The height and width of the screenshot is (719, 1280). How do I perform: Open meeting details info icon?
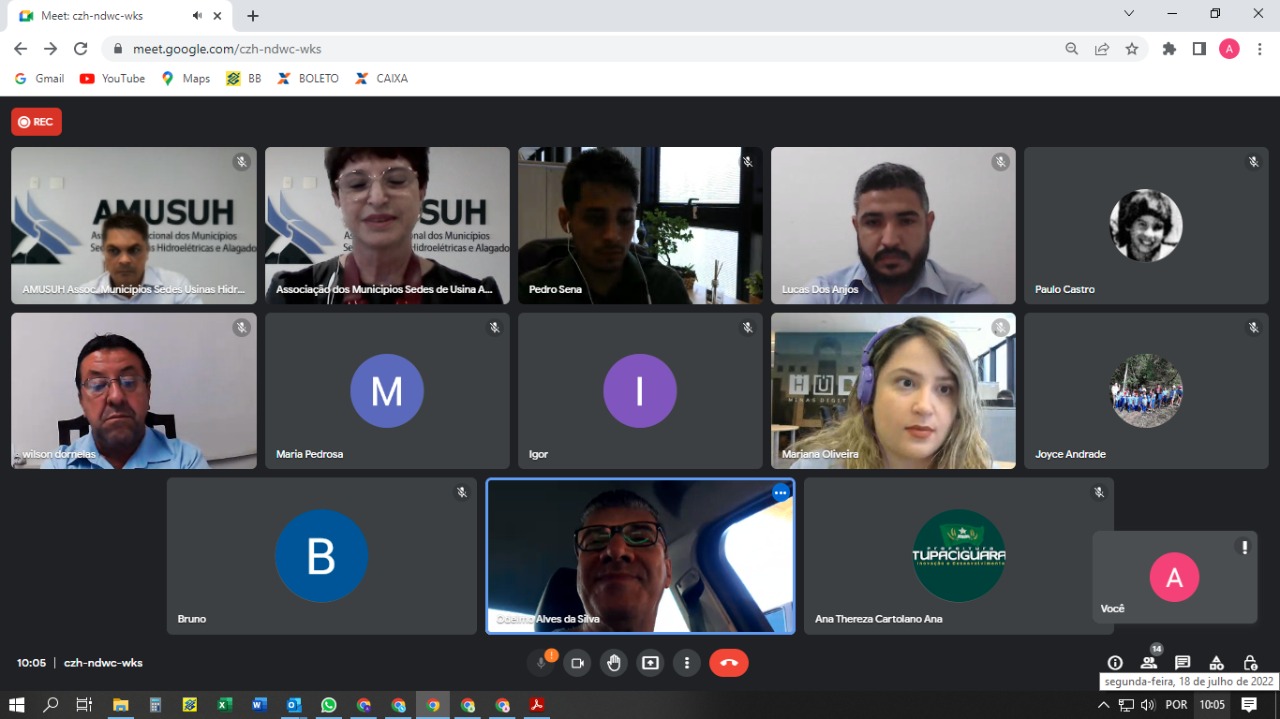[x=1115, y=663]
